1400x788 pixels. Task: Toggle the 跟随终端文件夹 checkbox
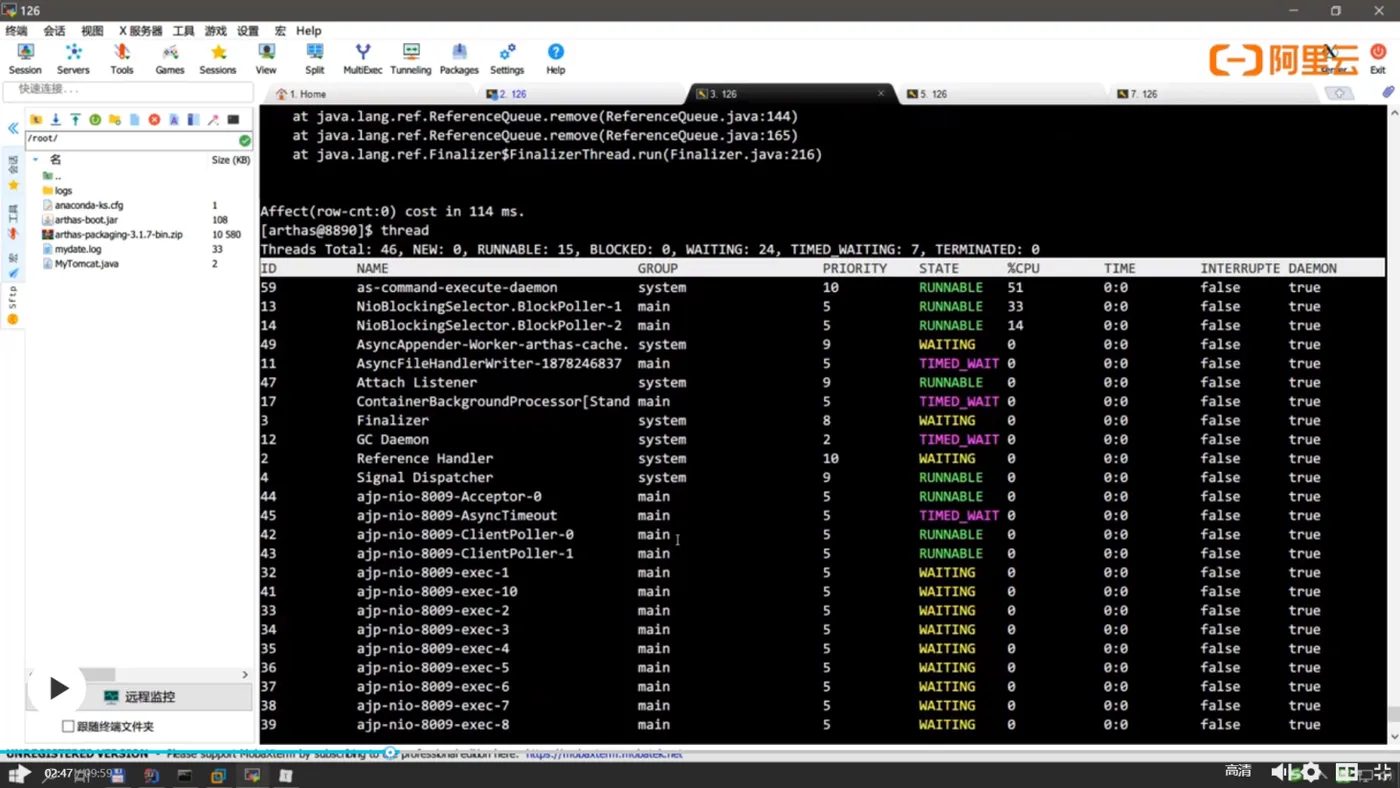[68, 726]
